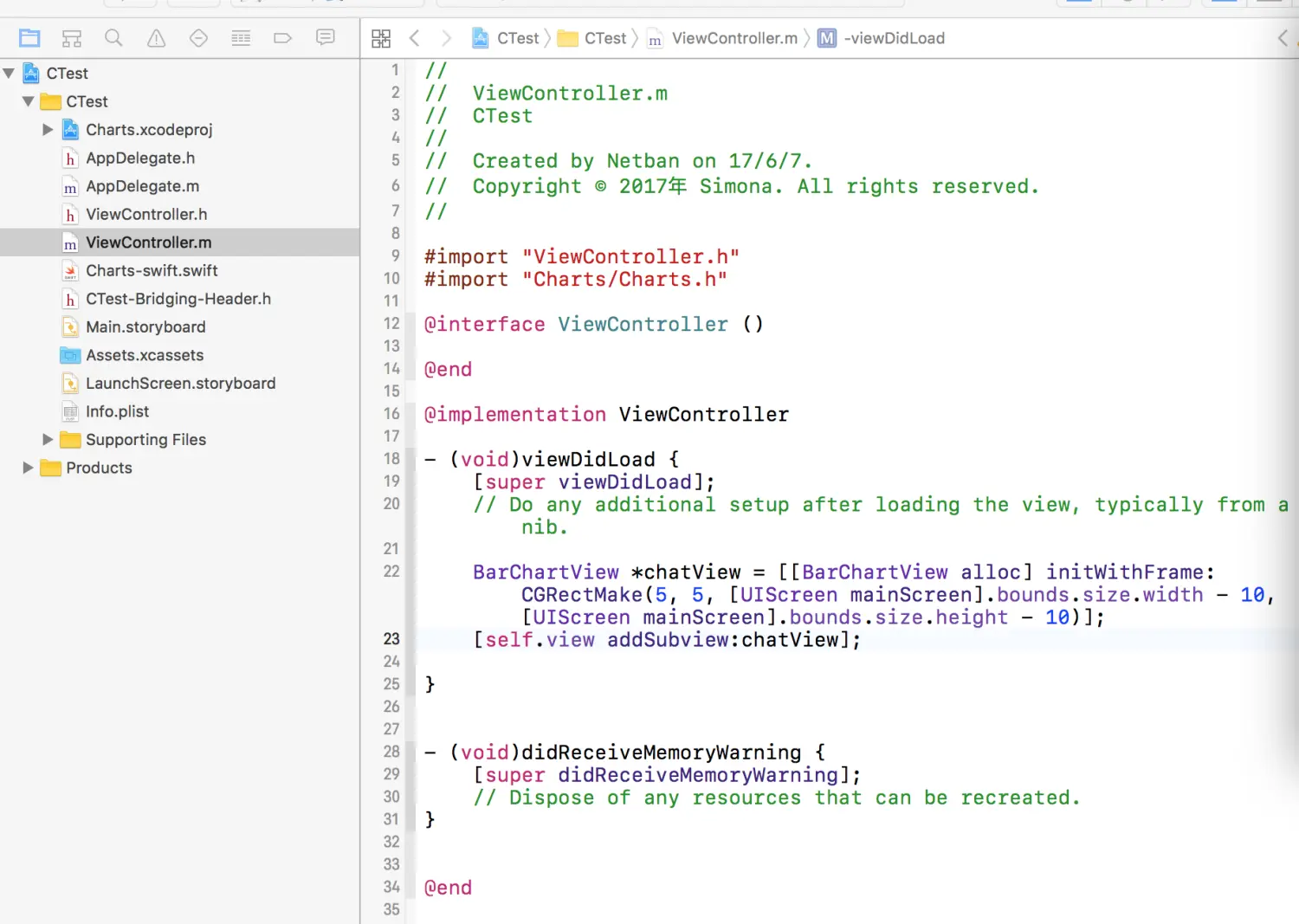1299x924 pixels.
Task: Open the Project navigator folder icon
Action: pyautogui.click(x=30, y=38)
